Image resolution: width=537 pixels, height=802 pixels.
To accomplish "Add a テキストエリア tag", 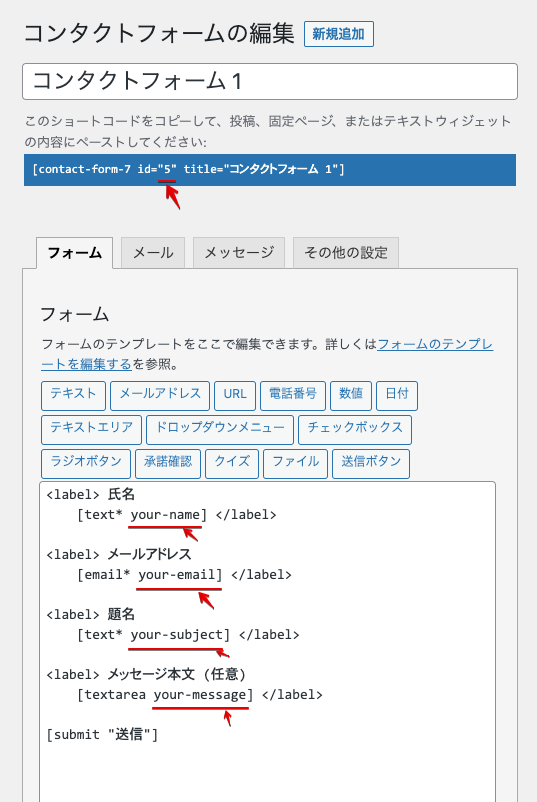I will (91, 430).
